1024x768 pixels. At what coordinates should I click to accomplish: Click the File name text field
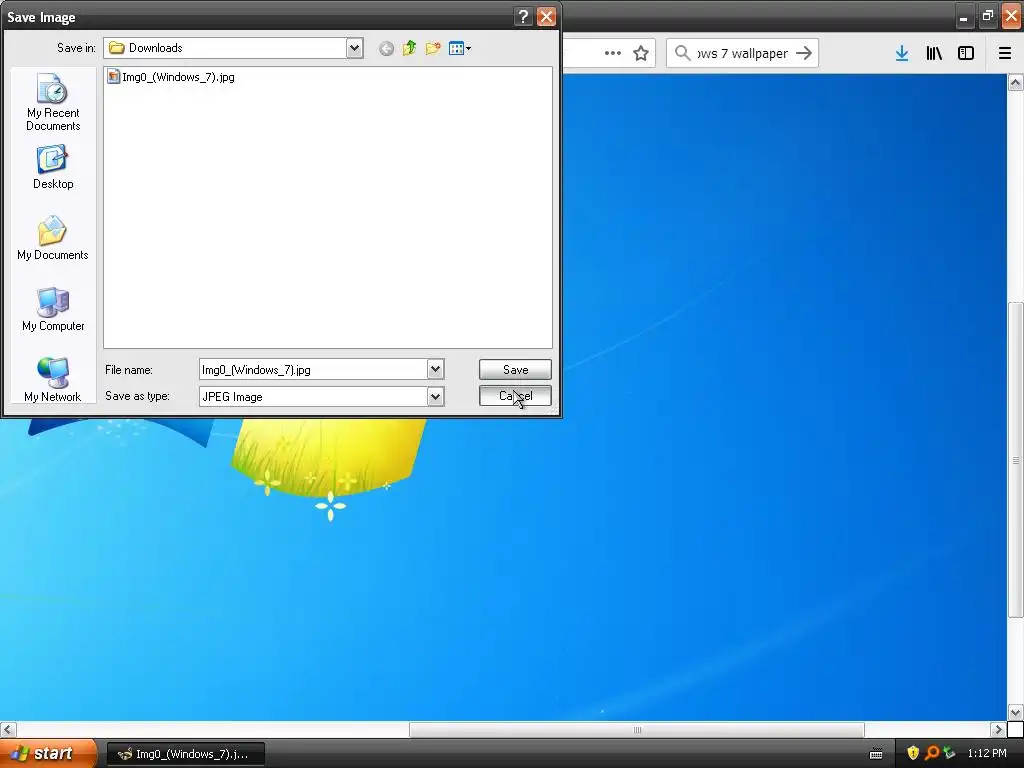pos(313,370)
